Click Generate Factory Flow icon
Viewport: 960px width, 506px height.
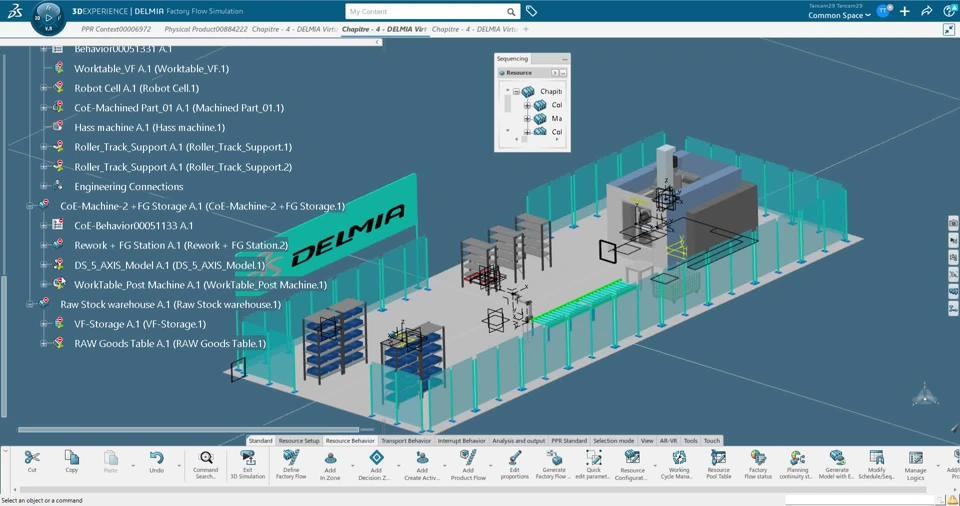554,458
